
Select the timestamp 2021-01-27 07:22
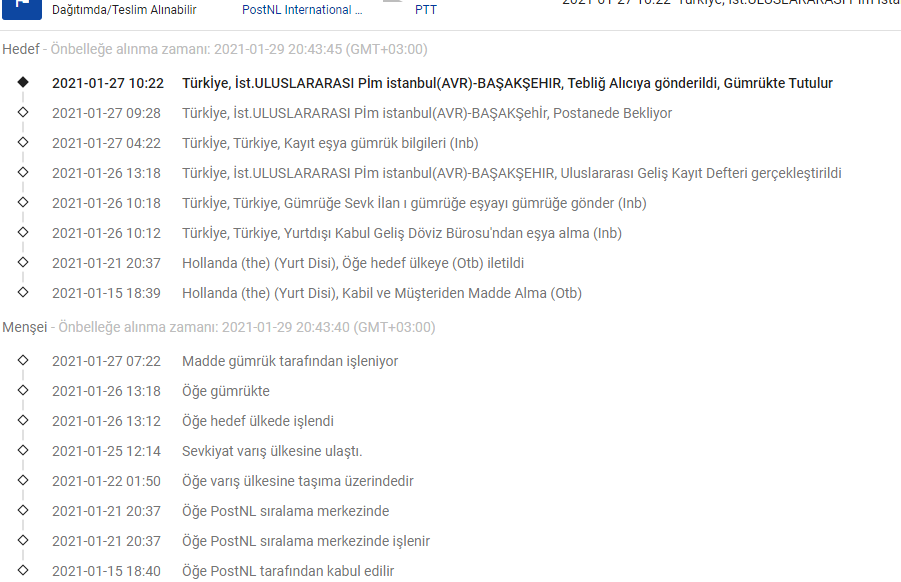[106, 361]
